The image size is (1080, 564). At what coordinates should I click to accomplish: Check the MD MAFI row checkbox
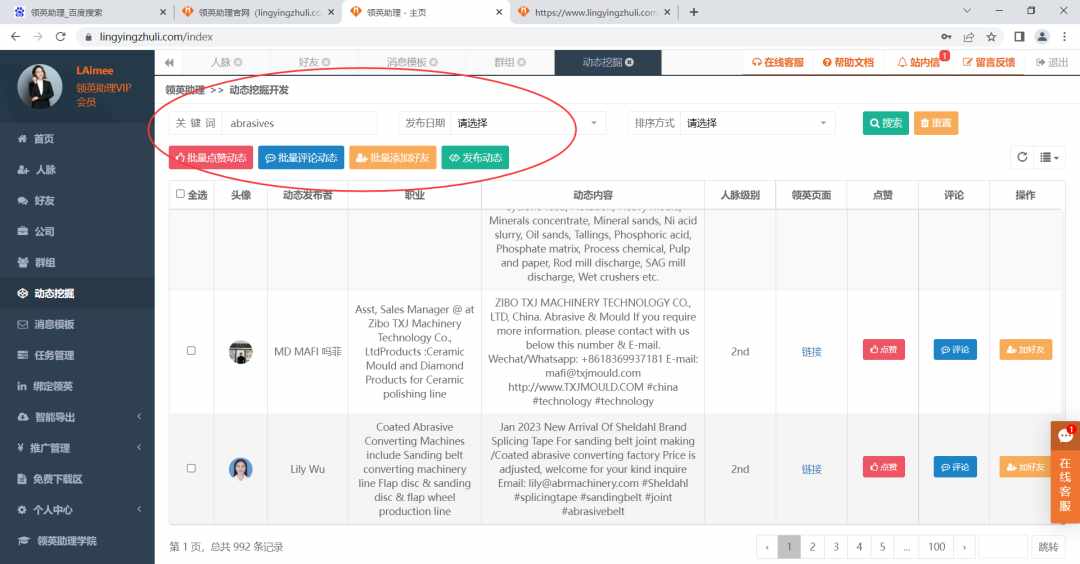click(x=191, y=351)
